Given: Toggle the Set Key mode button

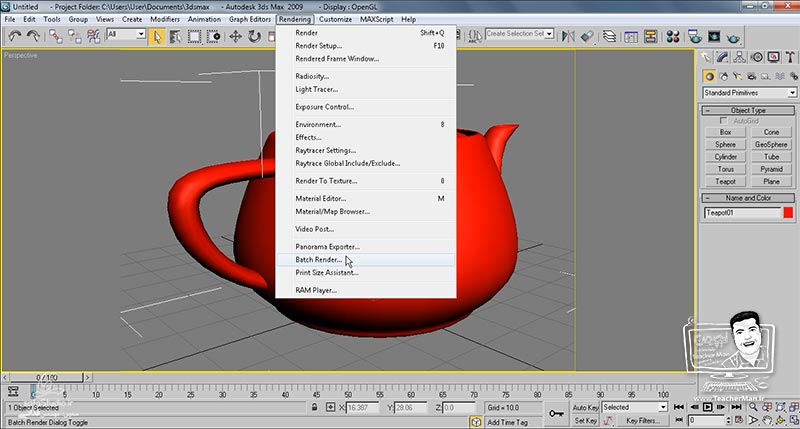Looking at the screenshot, I should [585, 421].
